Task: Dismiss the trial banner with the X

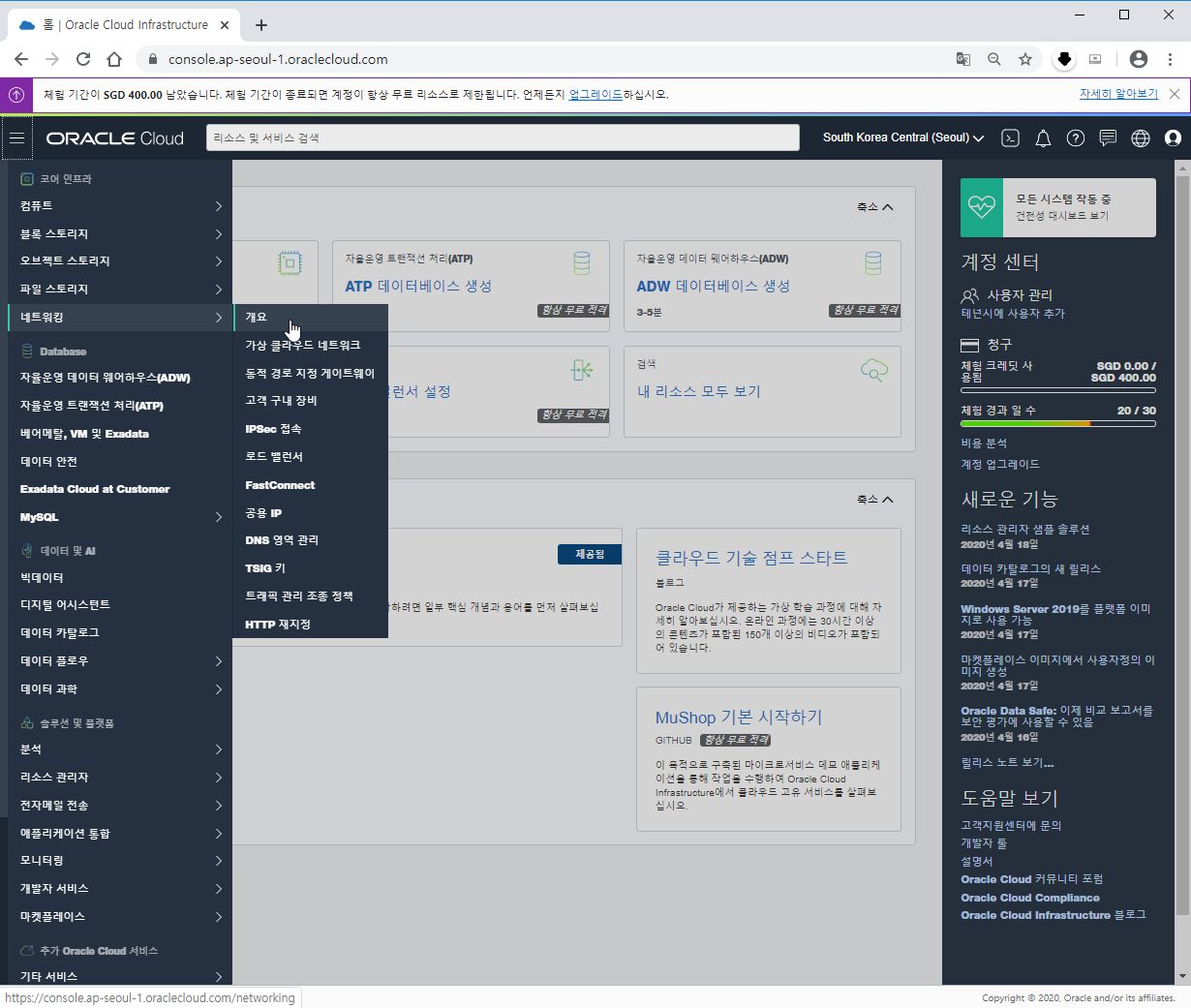Action: [1175, 94]
